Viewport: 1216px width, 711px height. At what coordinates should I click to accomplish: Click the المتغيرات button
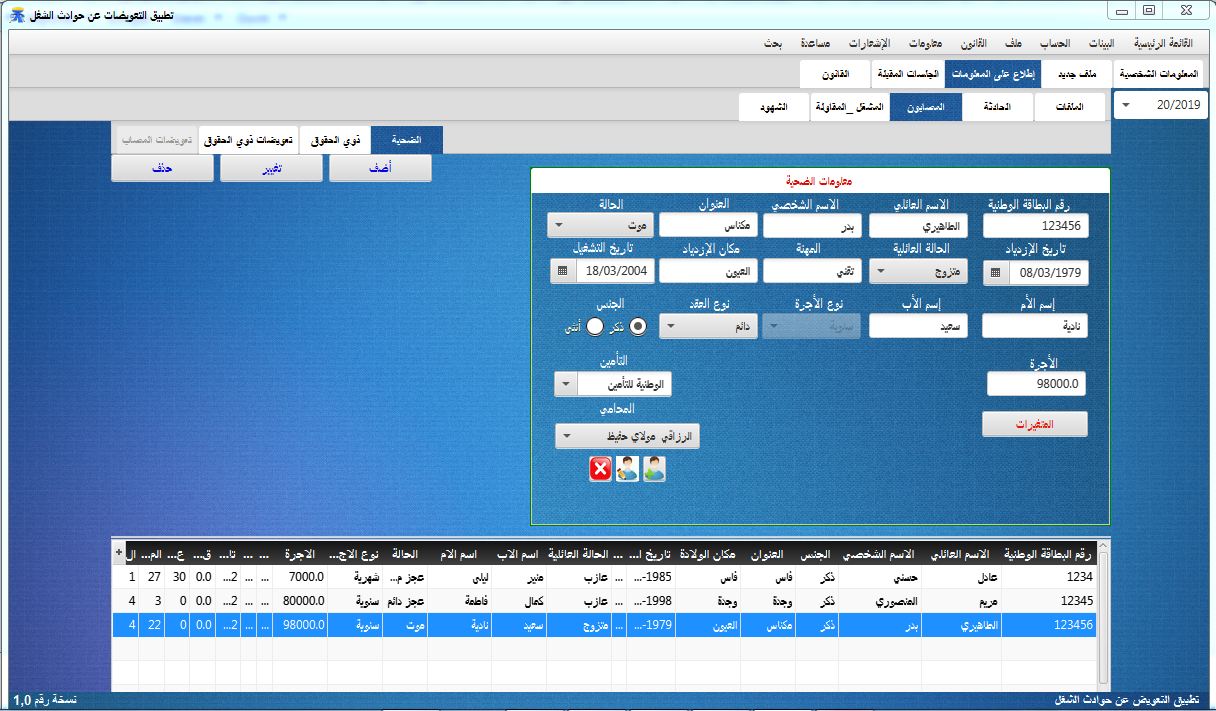click(1035, 424)
